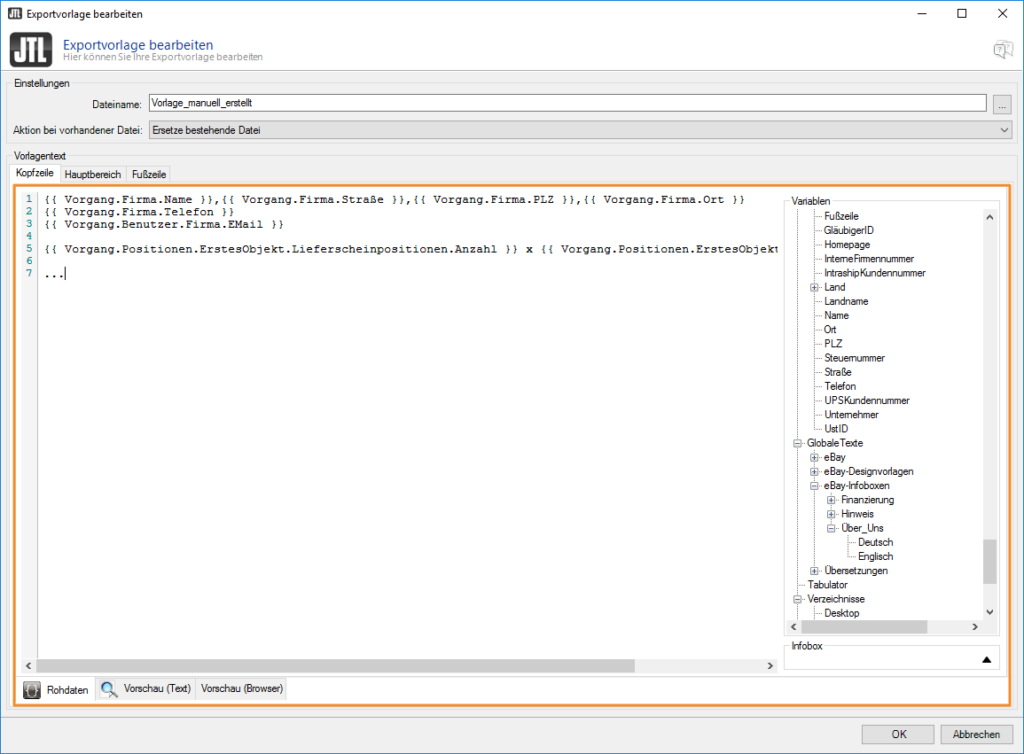Click into the Dateiname input field

coord(566,102)
